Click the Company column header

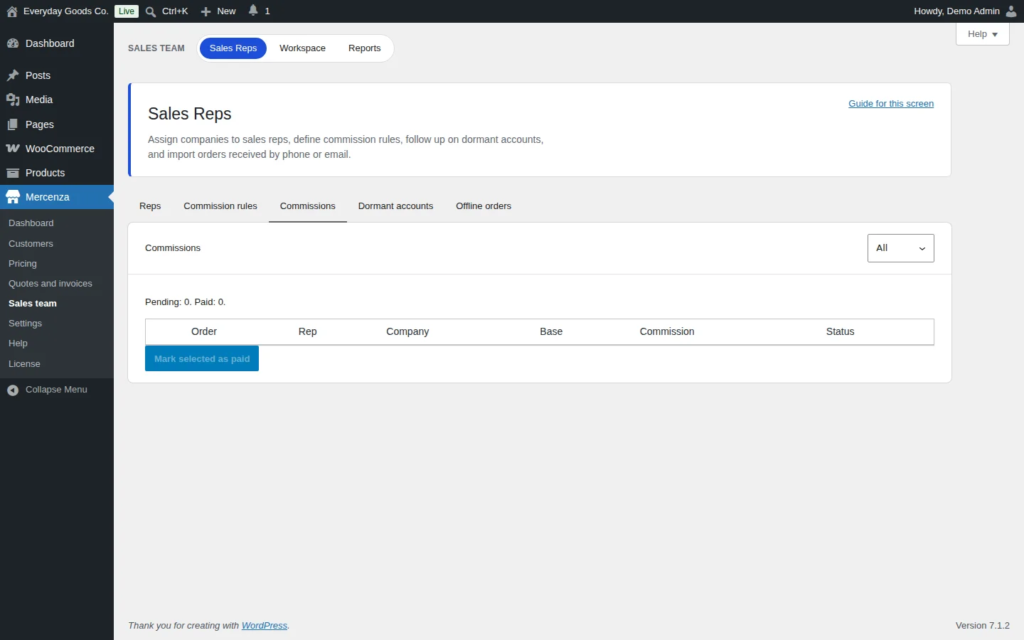coord(408,331)
